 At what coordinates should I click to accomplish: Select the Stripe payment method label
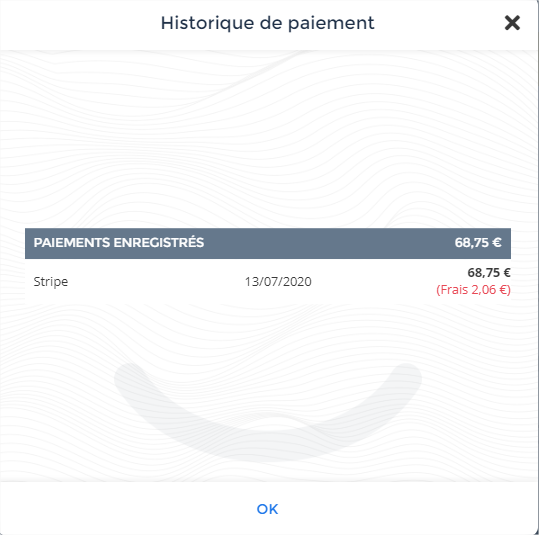[51, 282]
